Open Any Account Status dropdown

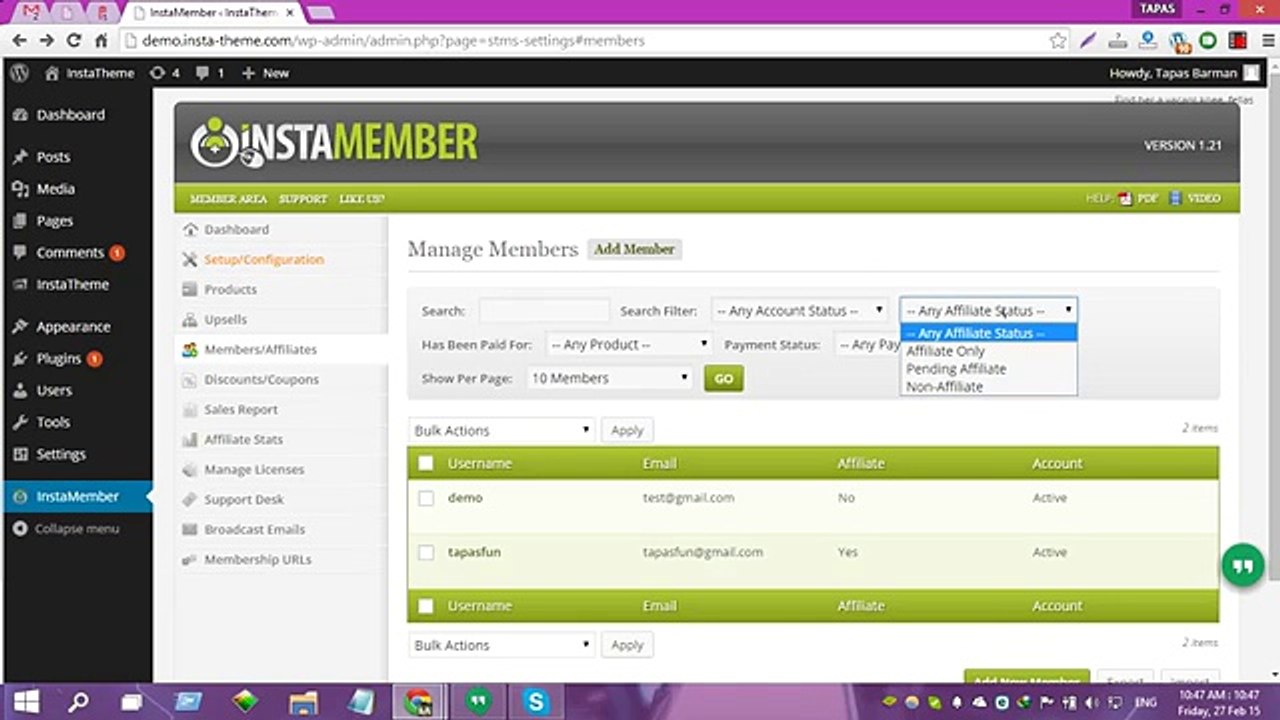pyautogui.click(x=800, y=311)
